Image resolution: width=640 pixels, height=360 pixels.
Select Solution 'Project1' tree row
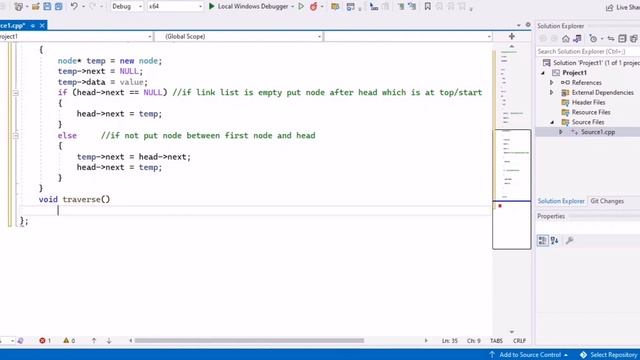pos(591,63)
